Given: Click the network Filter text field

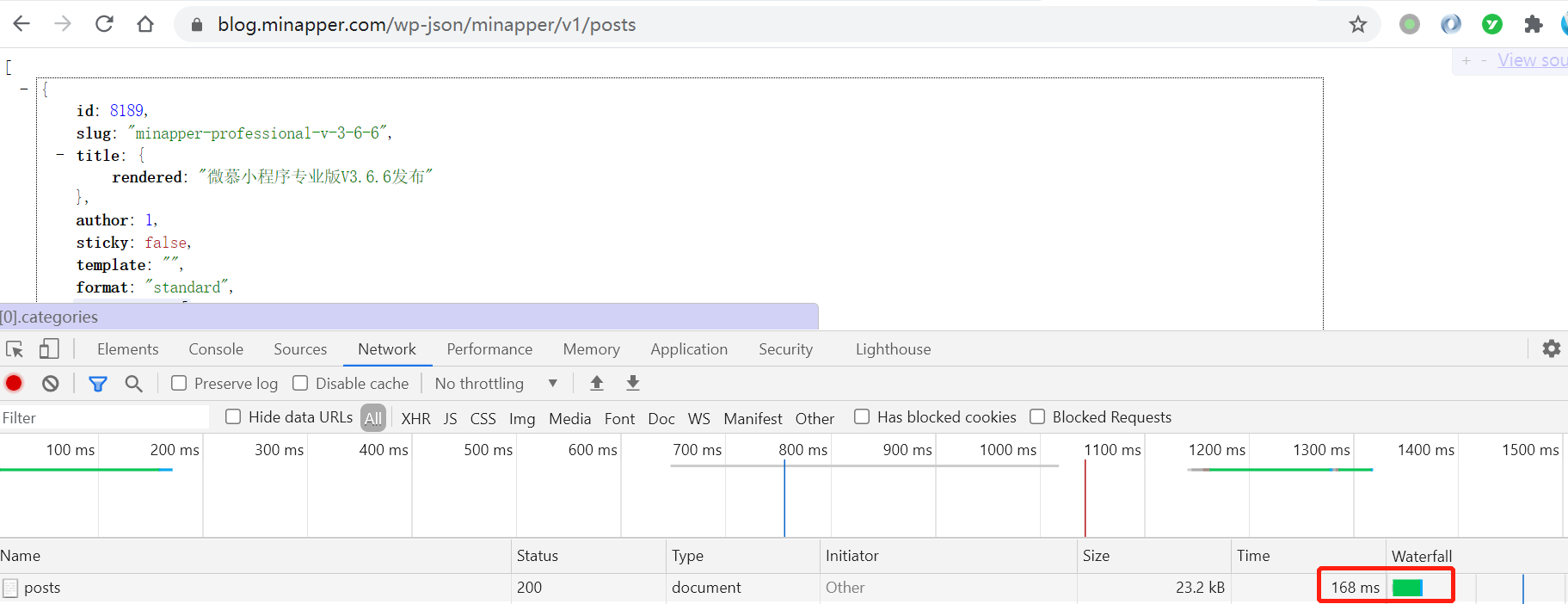Looking at the screenshot, I should pos(103,418).
